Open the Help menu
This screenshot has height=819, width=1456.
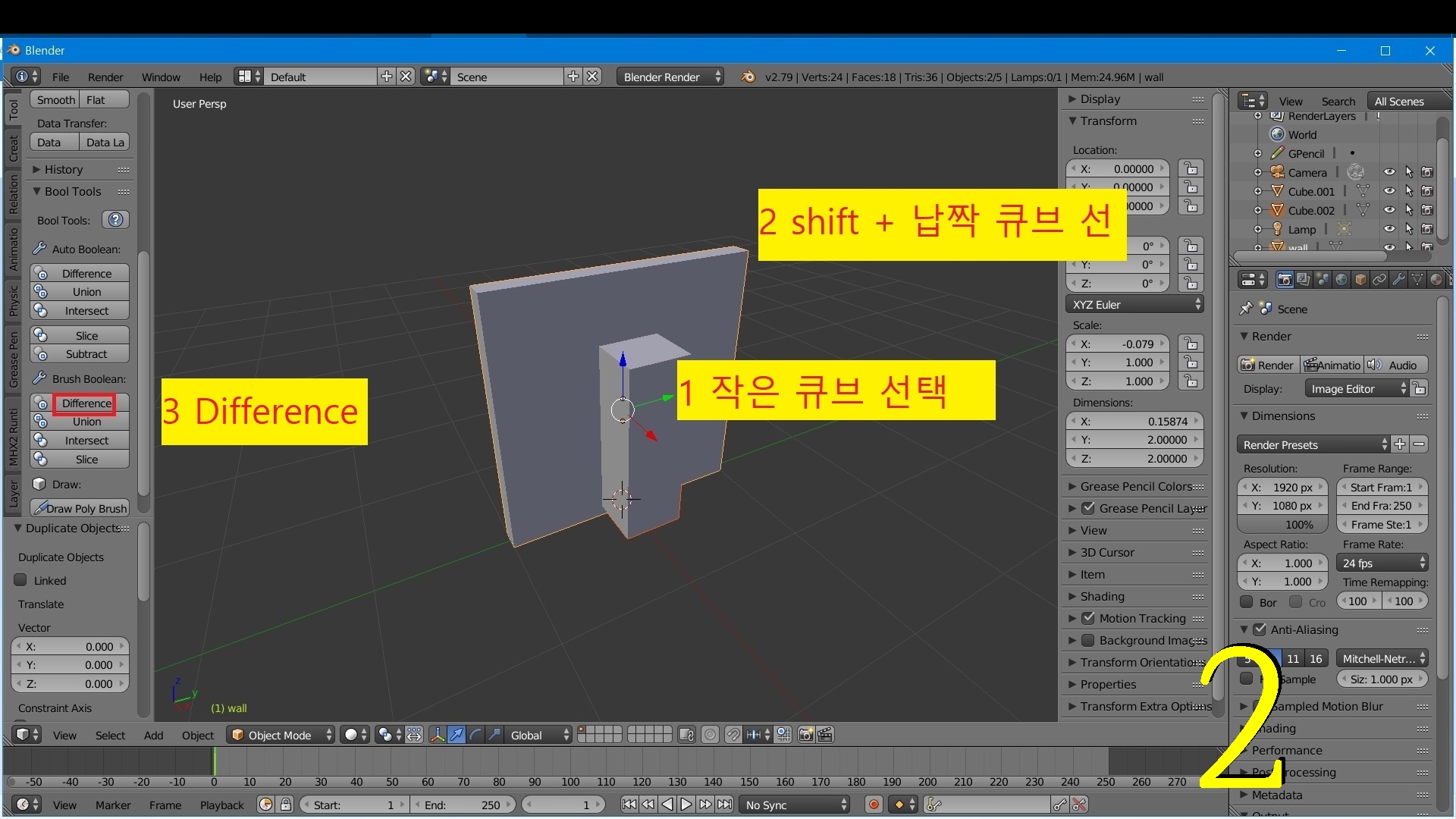point(210,77)
